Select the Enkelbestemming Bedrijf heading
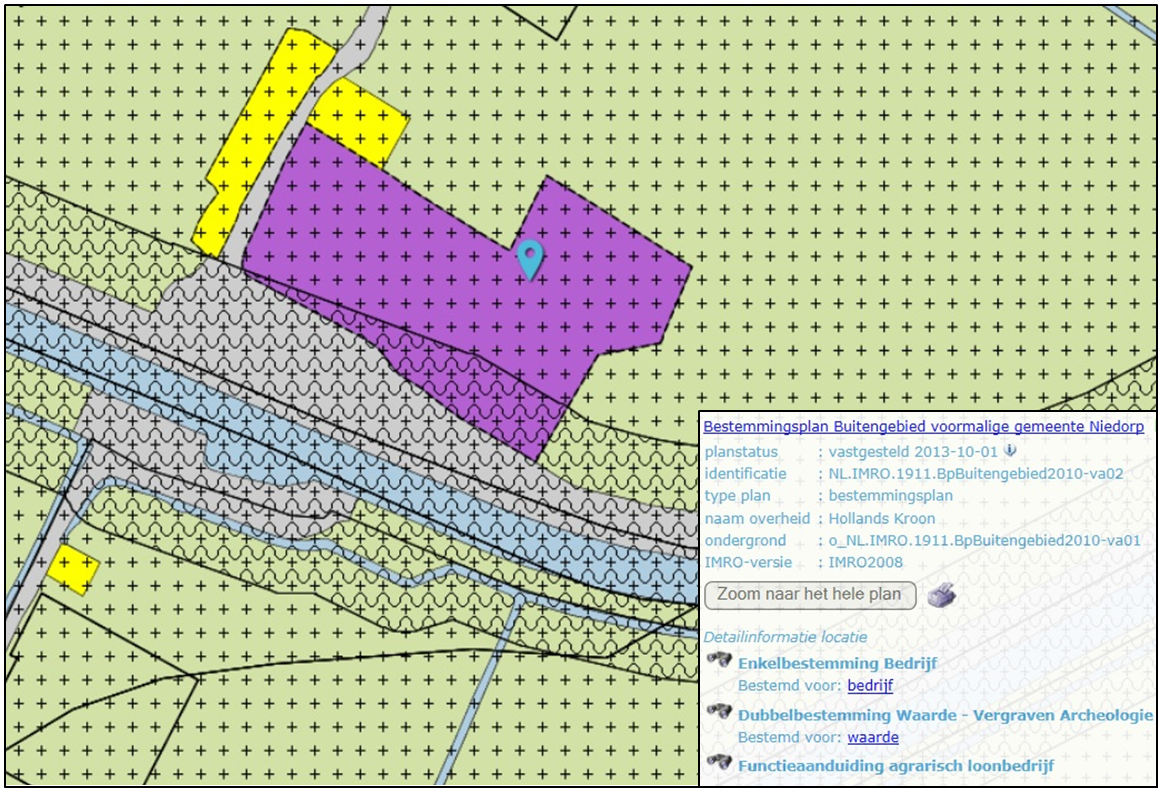 pos(837,663)
